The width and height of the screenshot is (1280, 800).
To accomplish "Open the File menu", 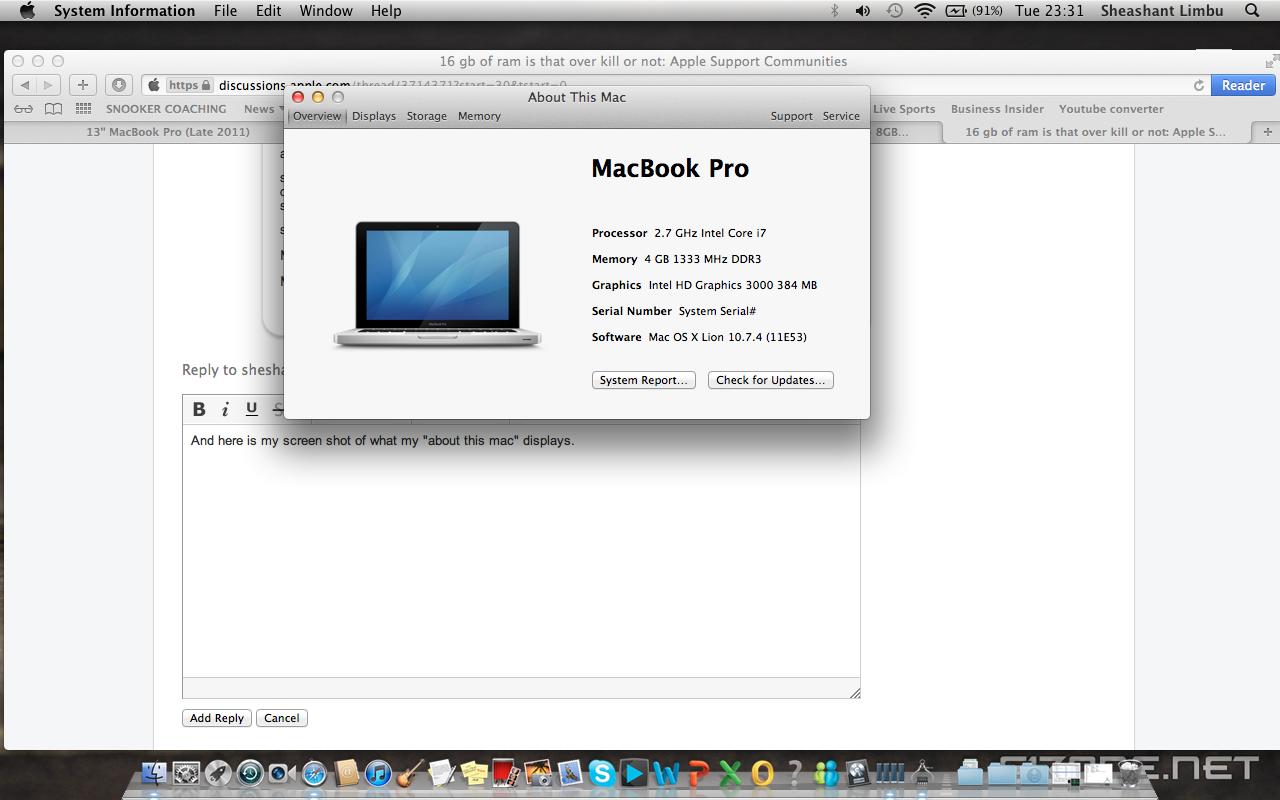I will click(226, 11).
